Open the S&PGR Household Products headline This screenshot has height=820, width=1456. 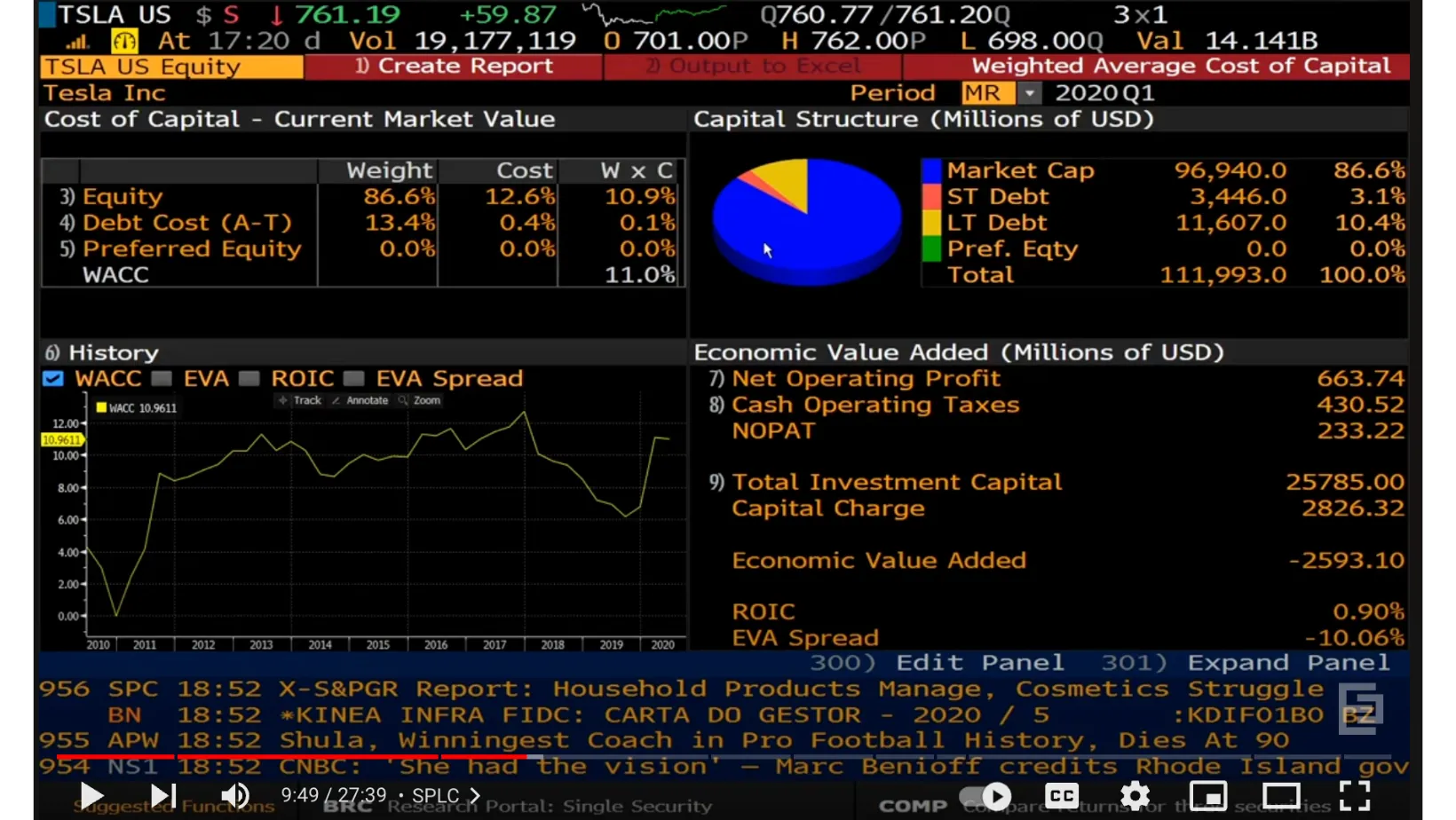[801, 690]
